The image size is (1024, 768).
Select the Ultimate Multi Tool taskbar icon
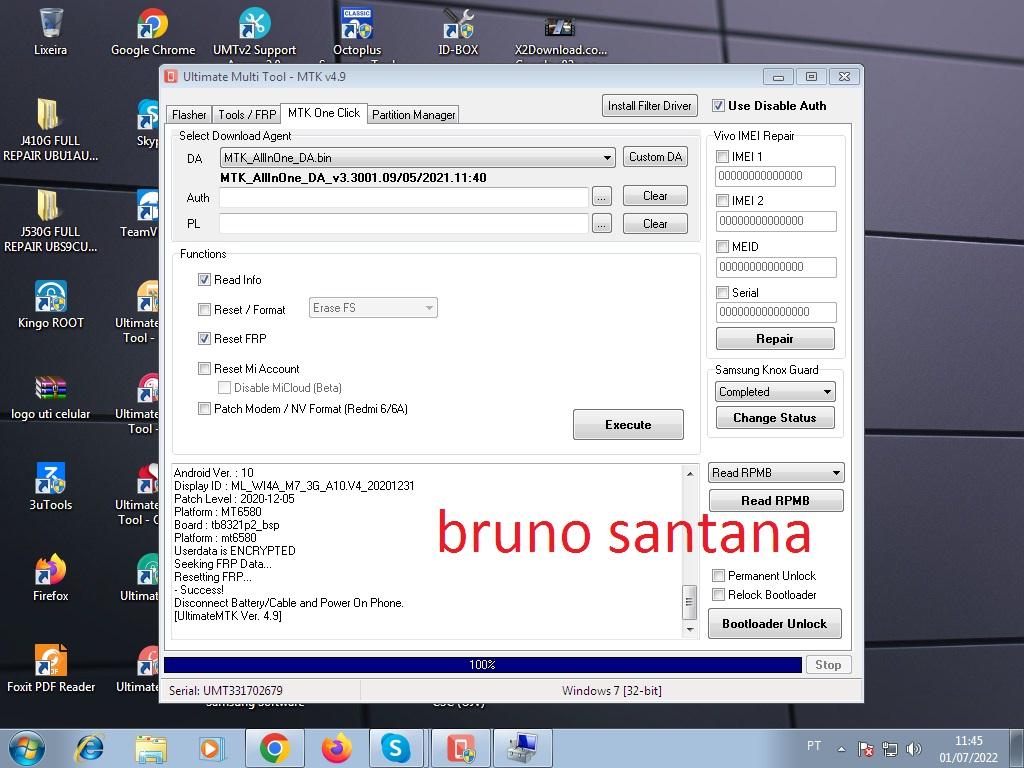459,748
